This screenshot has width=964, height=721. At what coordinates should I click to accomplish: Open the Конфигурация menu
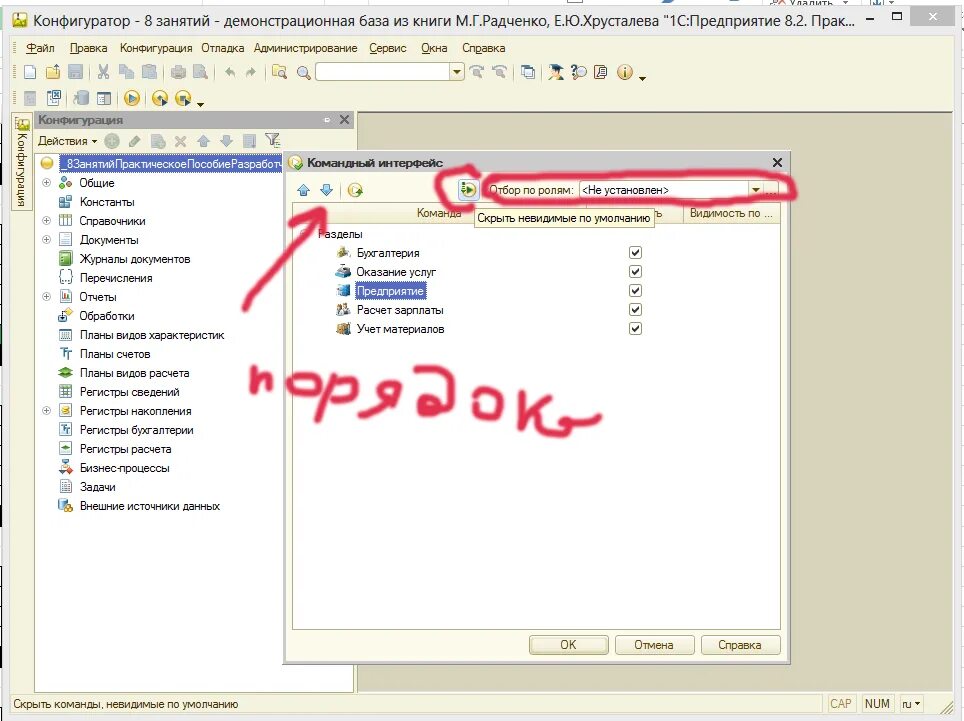156,48
